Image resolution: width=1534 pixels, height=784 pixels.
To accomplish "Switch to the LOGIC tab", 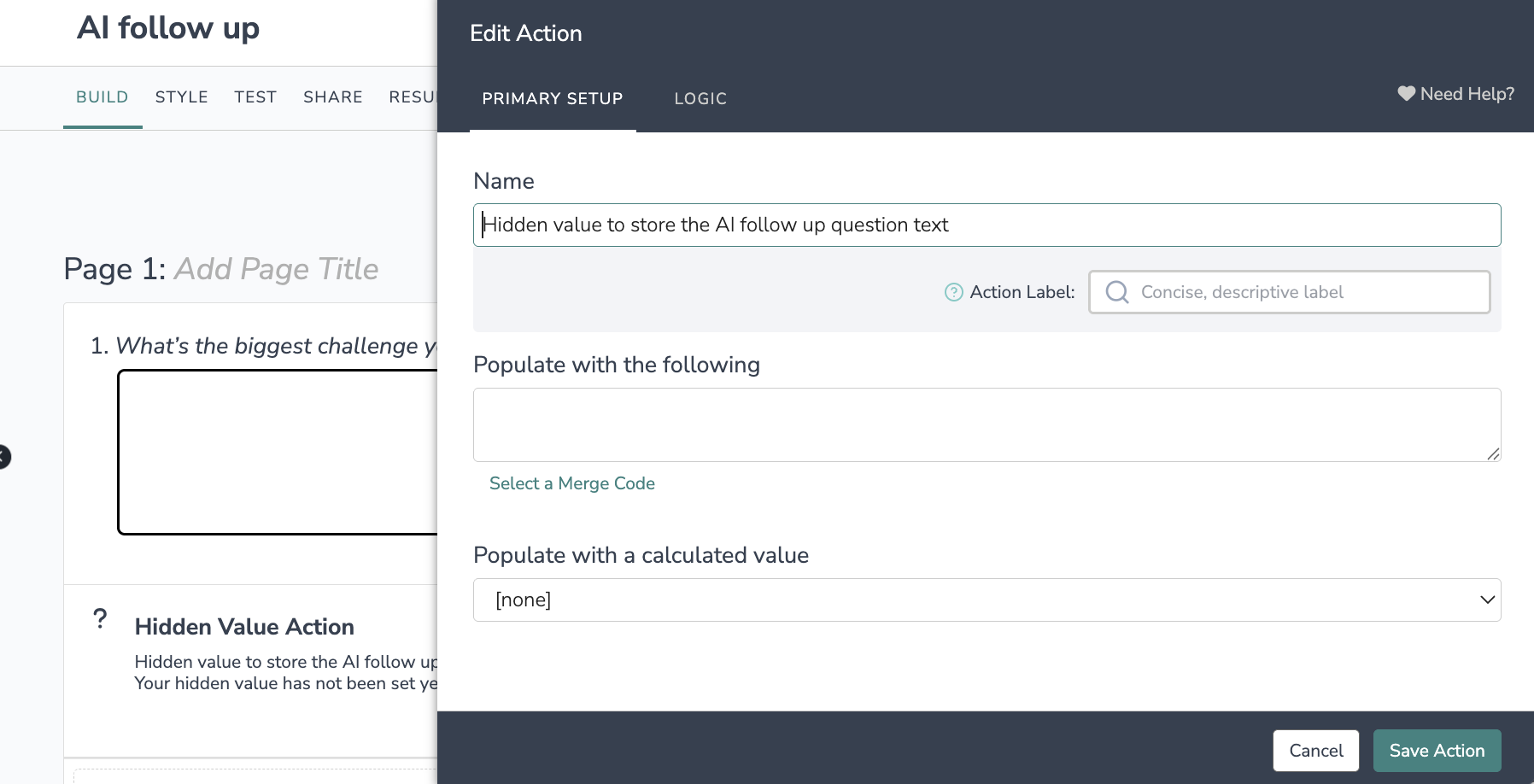I will coord(700,99).
